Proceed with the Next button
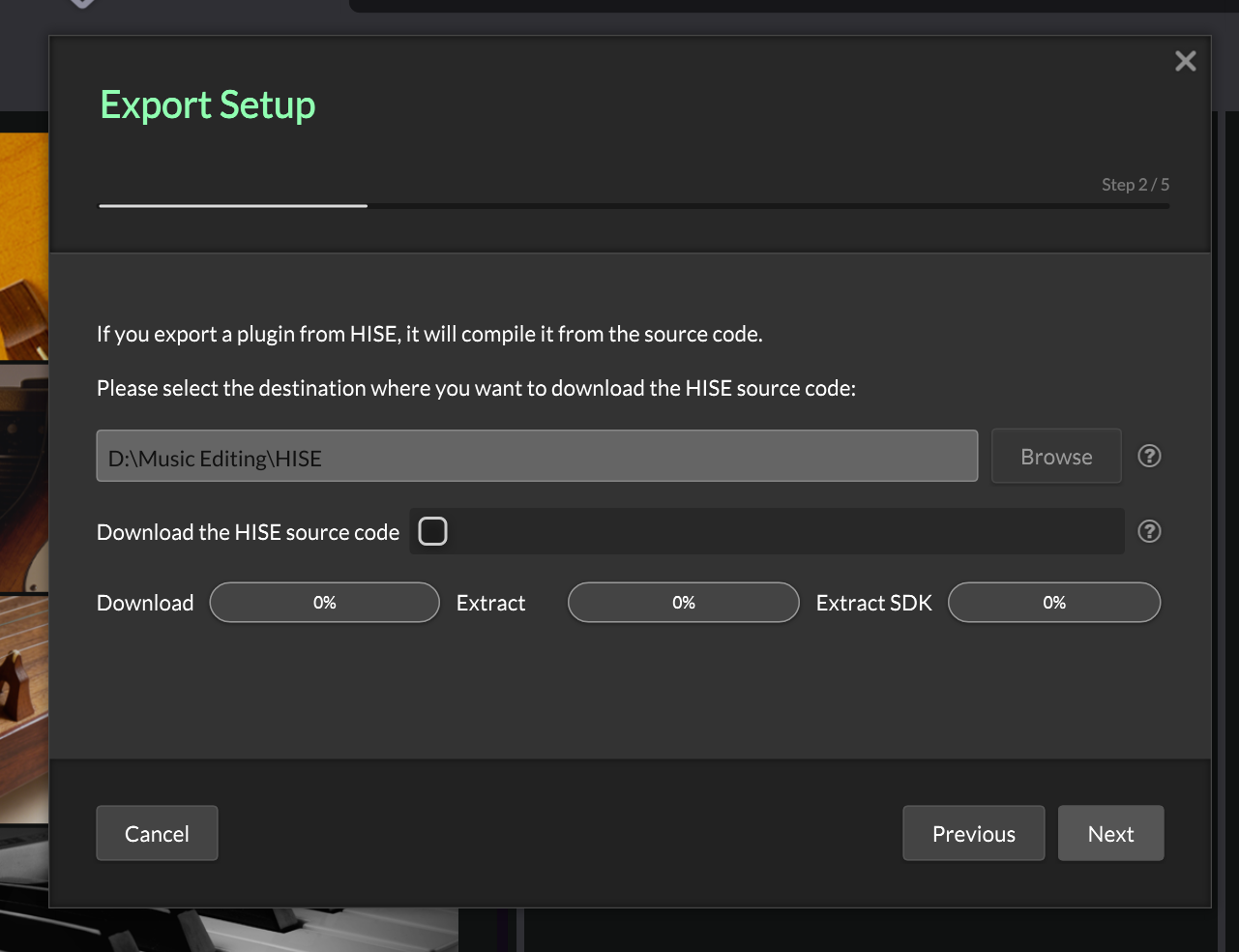 point(1110,833)
